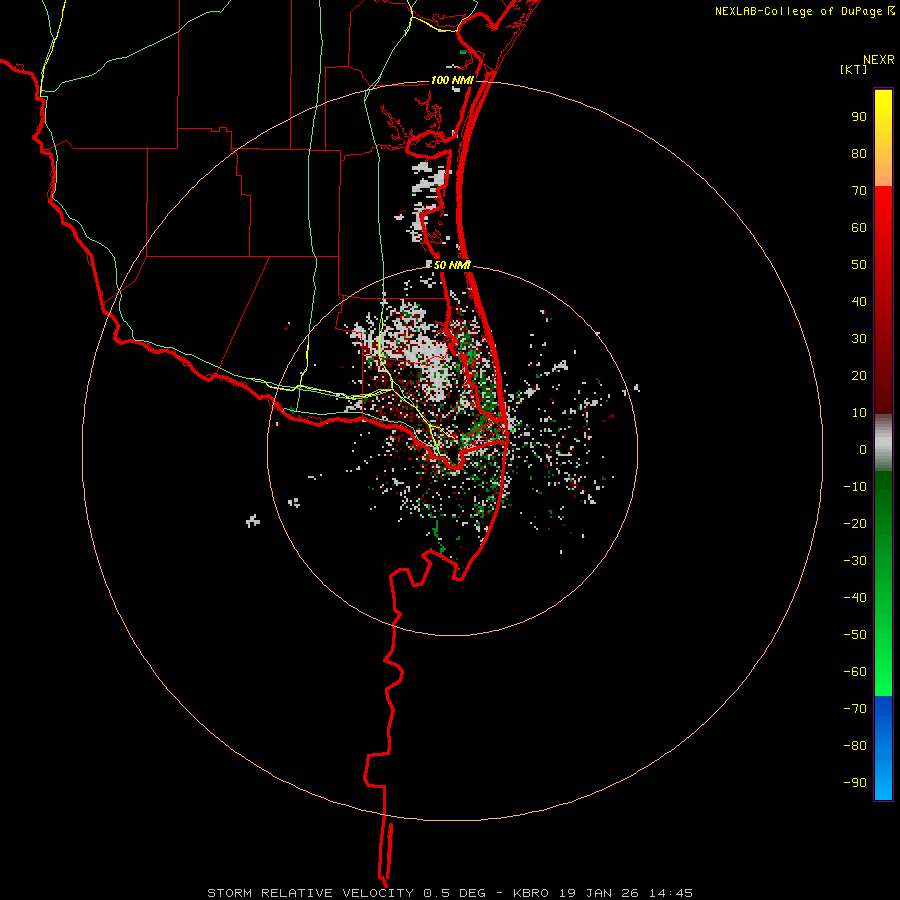The height and width of the screenshot is (900, 900).
Task: Click the 70 value on the velocity scale
Action: coord(859,191)
